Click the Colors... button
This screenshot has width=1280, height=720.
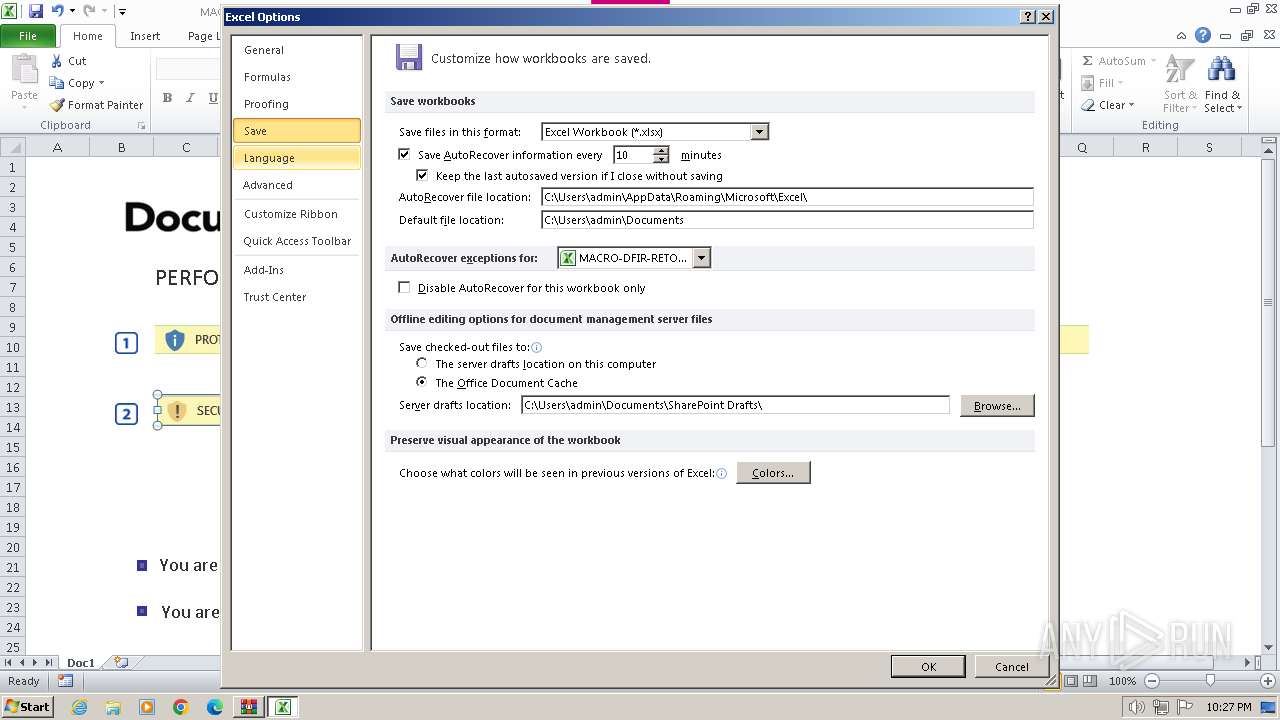point(773,473)
